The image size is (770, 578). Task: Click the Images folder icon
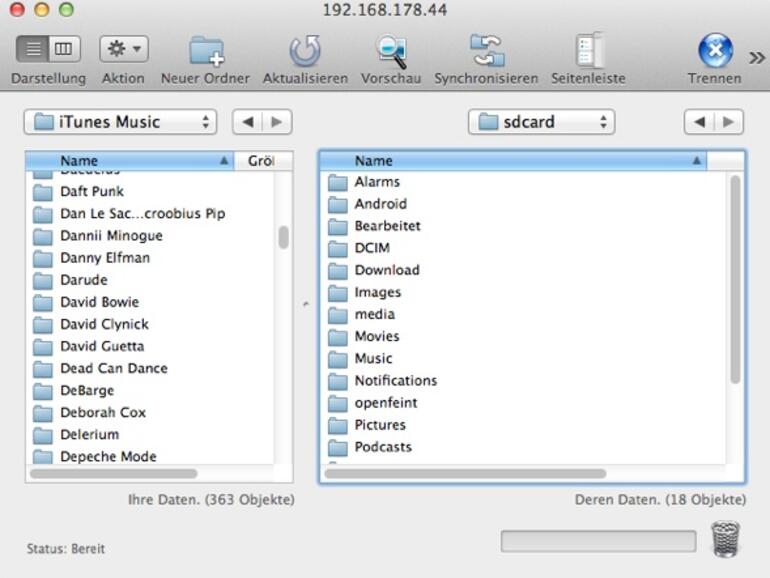338,293
